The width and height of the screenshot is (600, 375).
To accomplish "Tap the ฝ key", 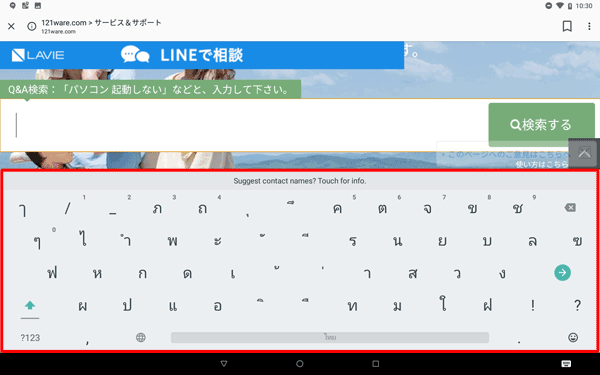I will pyautogui.click(x=487, y=305).
